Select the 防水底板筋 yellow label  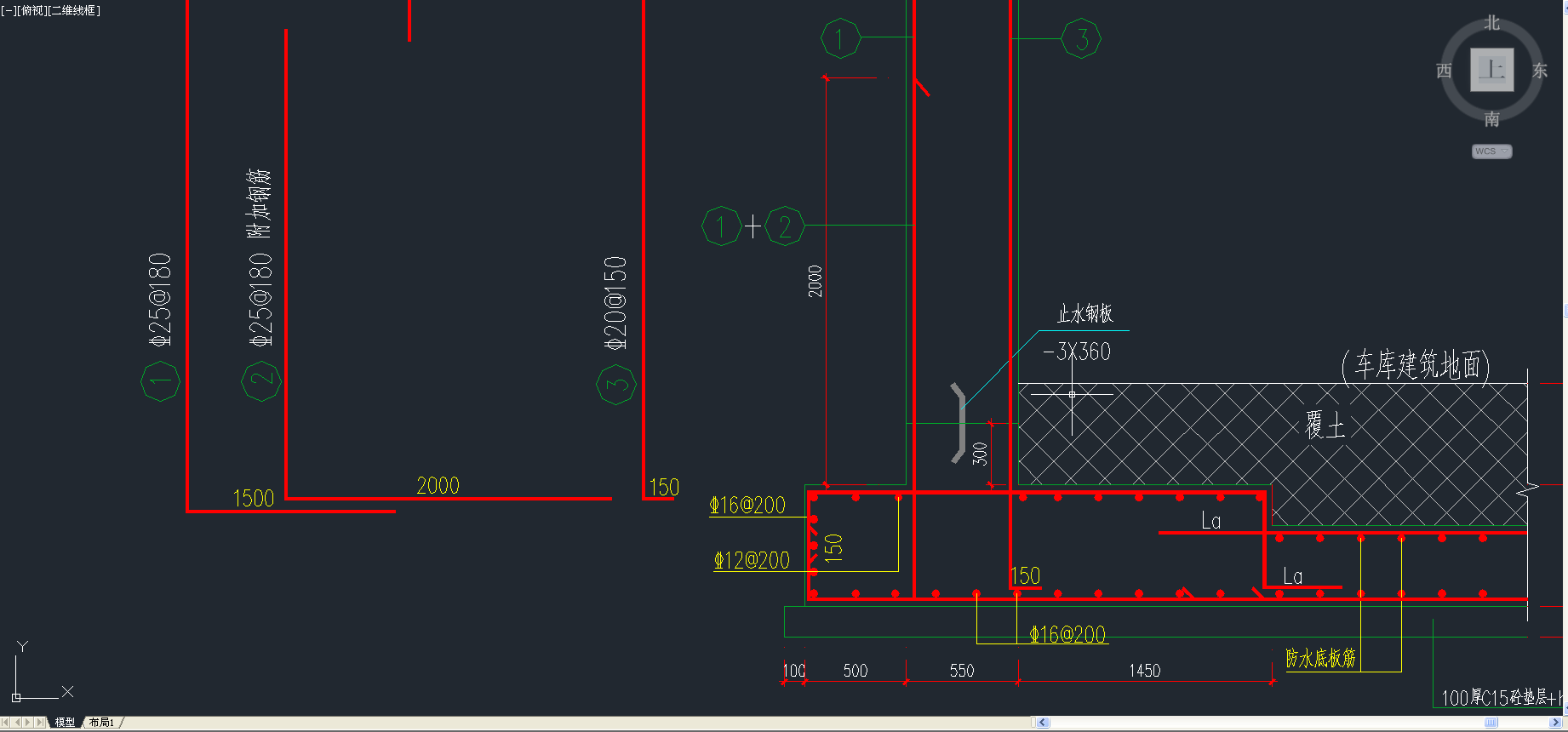[x=1320, y=658]
